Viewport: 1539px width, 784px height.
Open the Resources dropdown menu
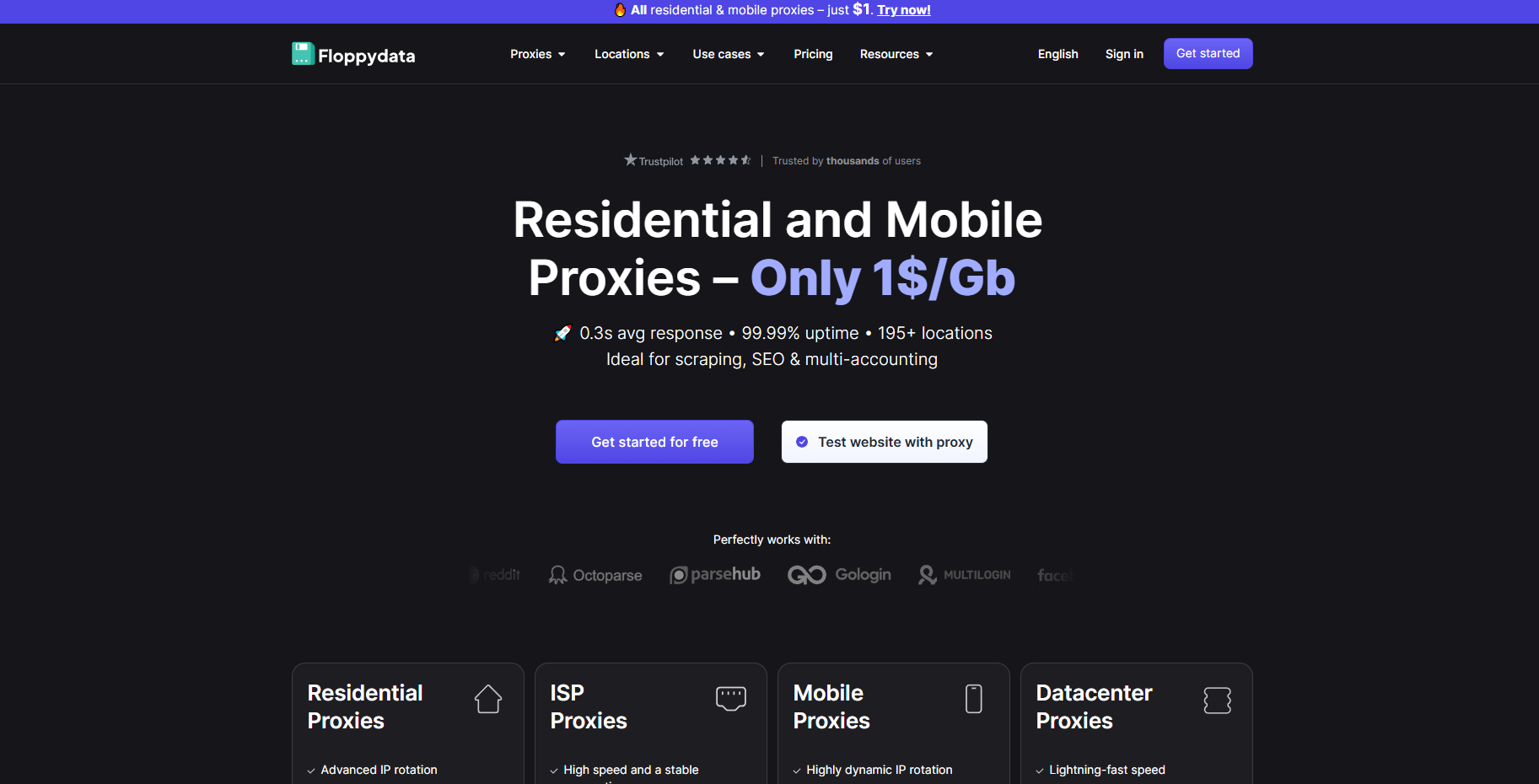(896, 54)
